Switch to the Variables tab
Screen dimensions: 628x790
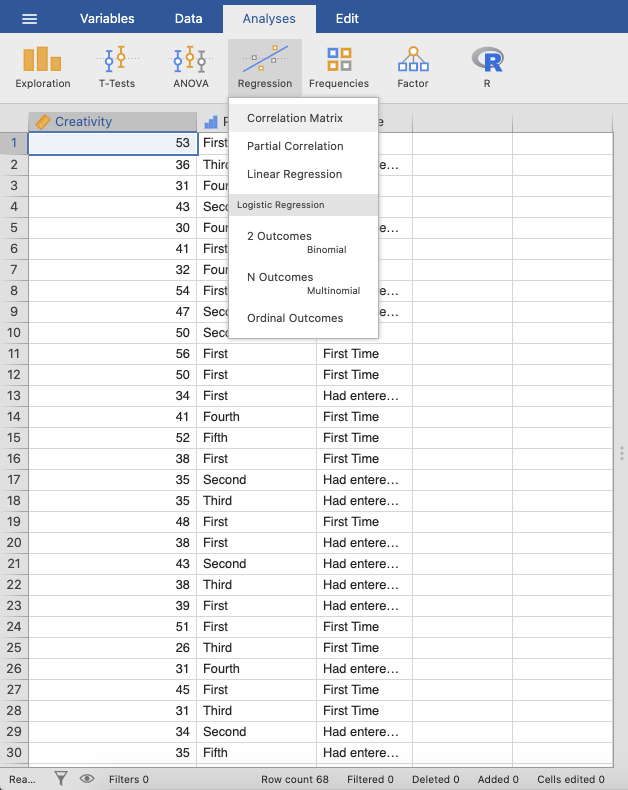coord(107,19)
